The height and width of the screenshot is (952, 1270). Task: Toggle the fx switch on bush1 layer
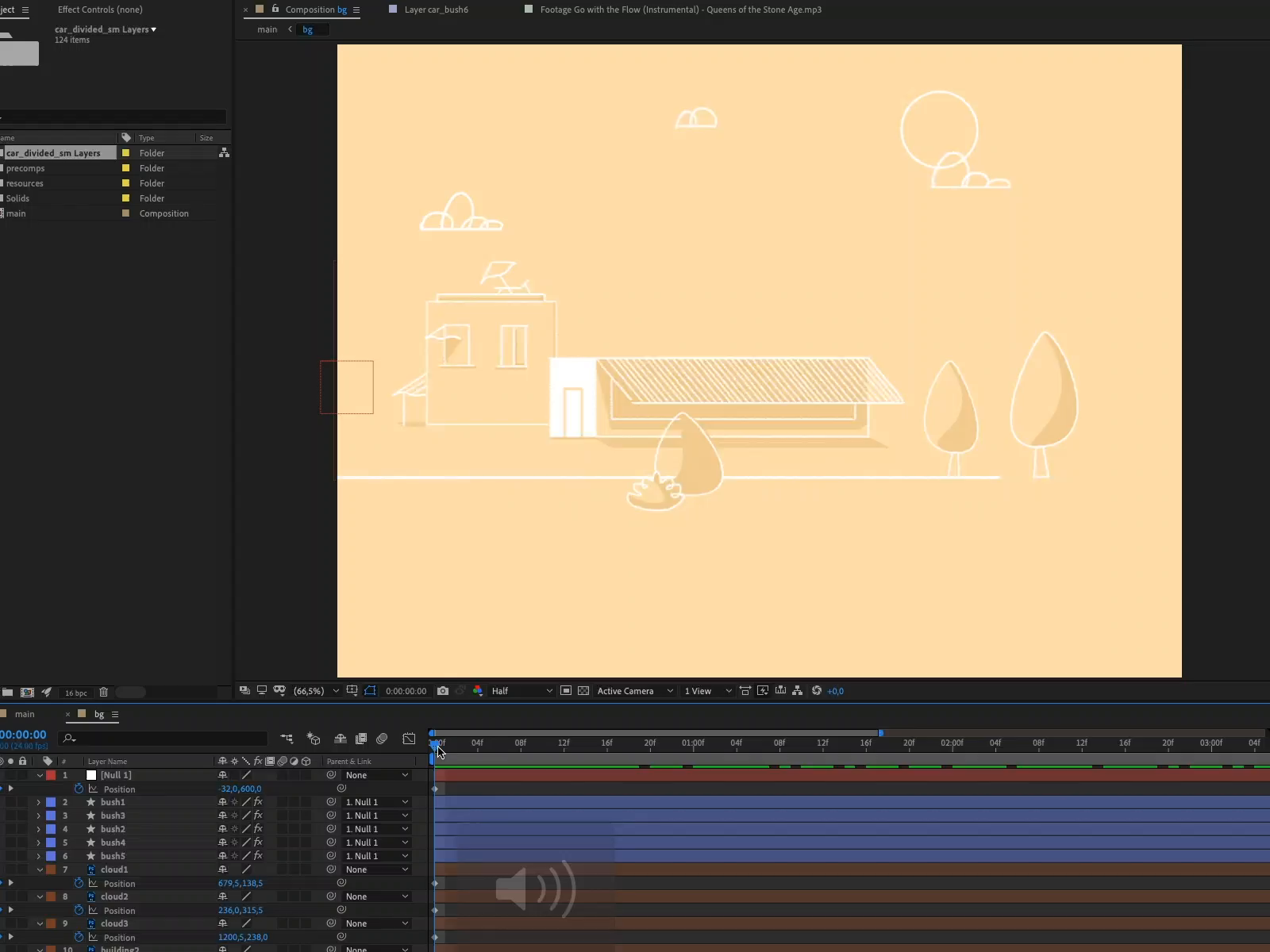tap(258, 802)
